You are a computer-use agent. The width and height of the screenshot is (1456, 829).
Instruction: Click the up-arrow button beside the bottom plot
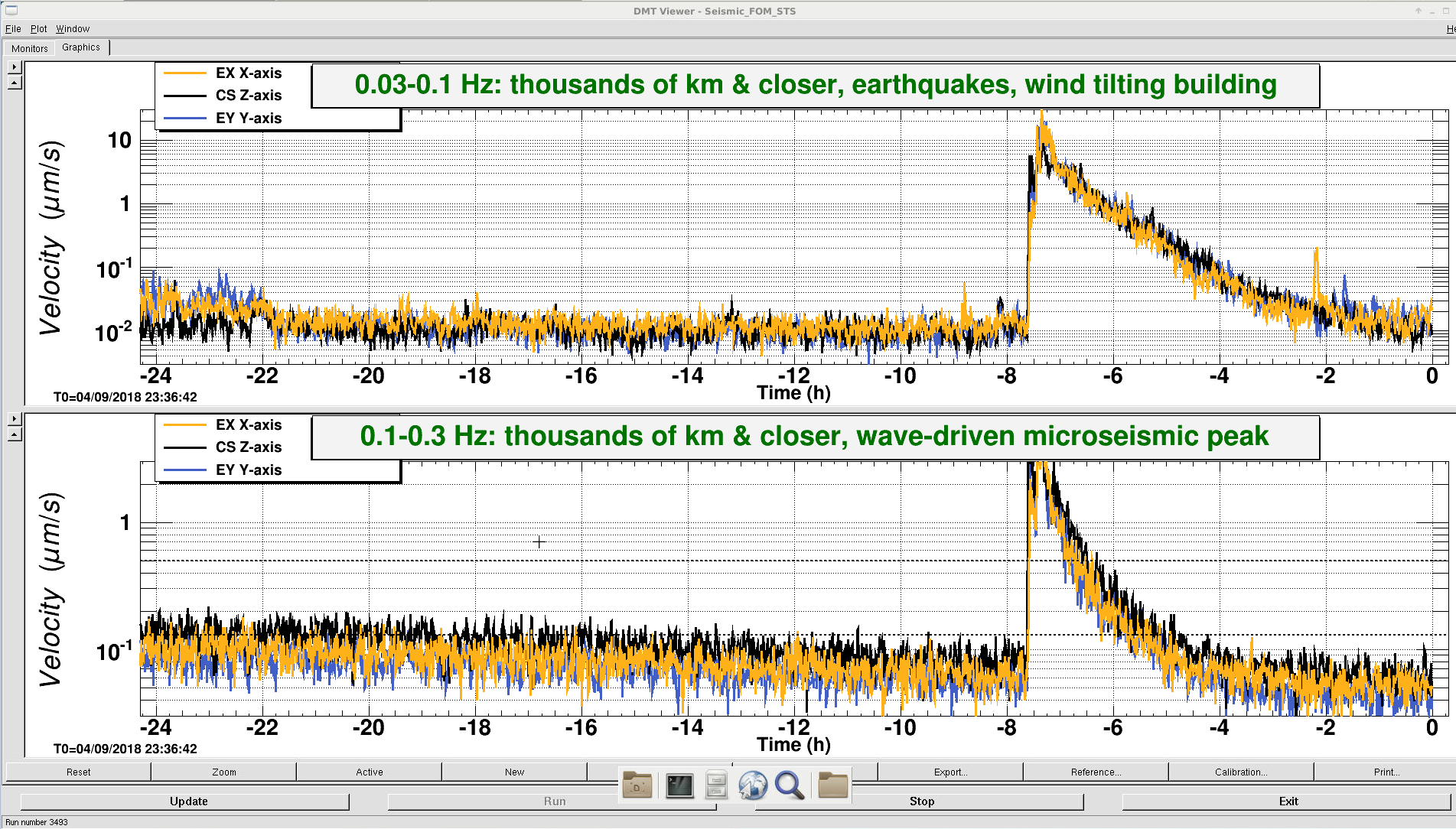15,434
